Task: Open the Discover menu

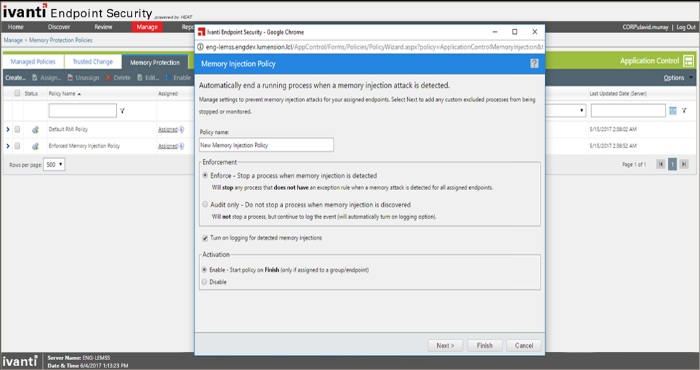Action: [x=59, y=27]
